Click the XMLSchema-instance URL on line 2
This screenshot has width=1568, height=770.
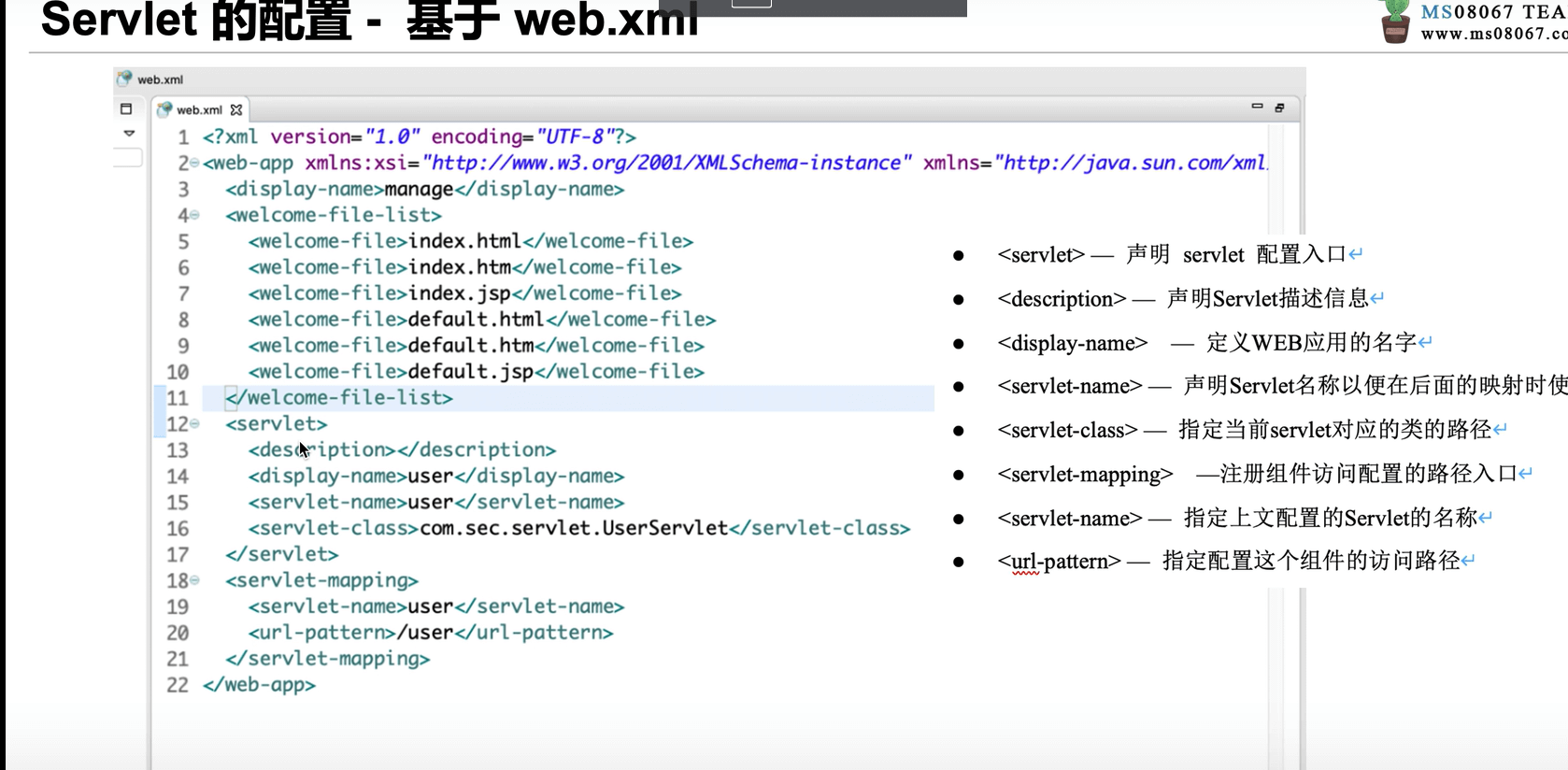pyautogui.click(x=666, y=163)
